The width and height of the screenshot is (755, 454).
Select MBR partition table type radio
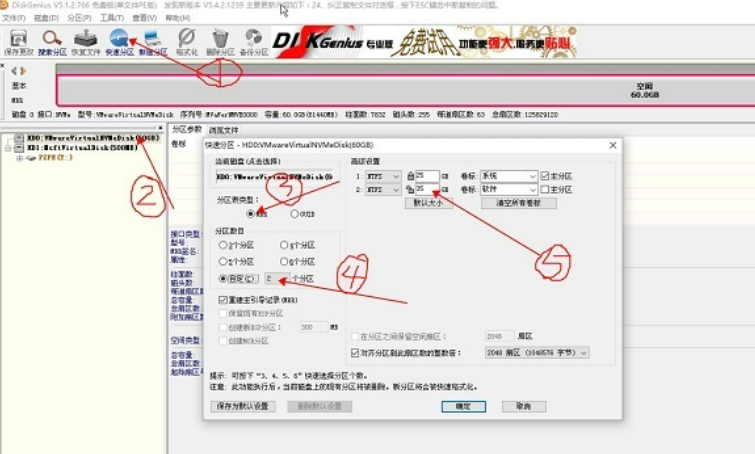point(250,213)
